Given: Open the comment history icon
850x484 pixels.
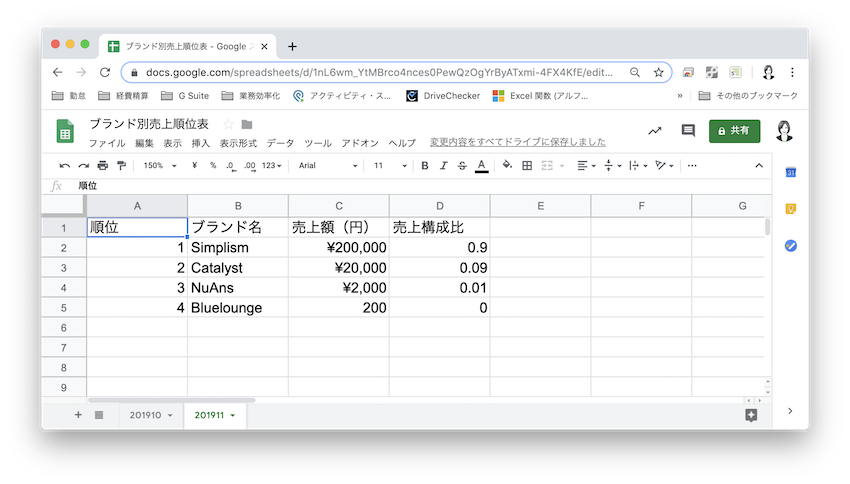Looking at the screenshot, I should 688,130.
